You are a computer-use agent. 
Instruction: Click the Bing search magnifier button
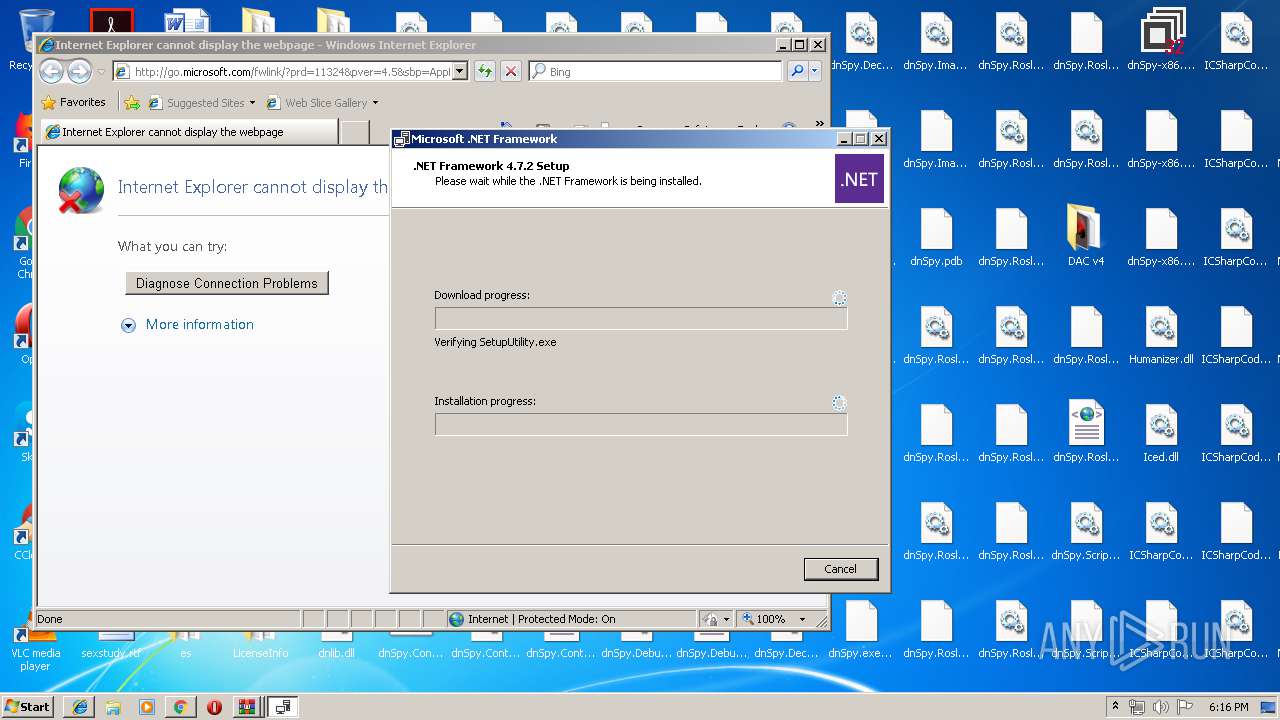pos(796,71)
